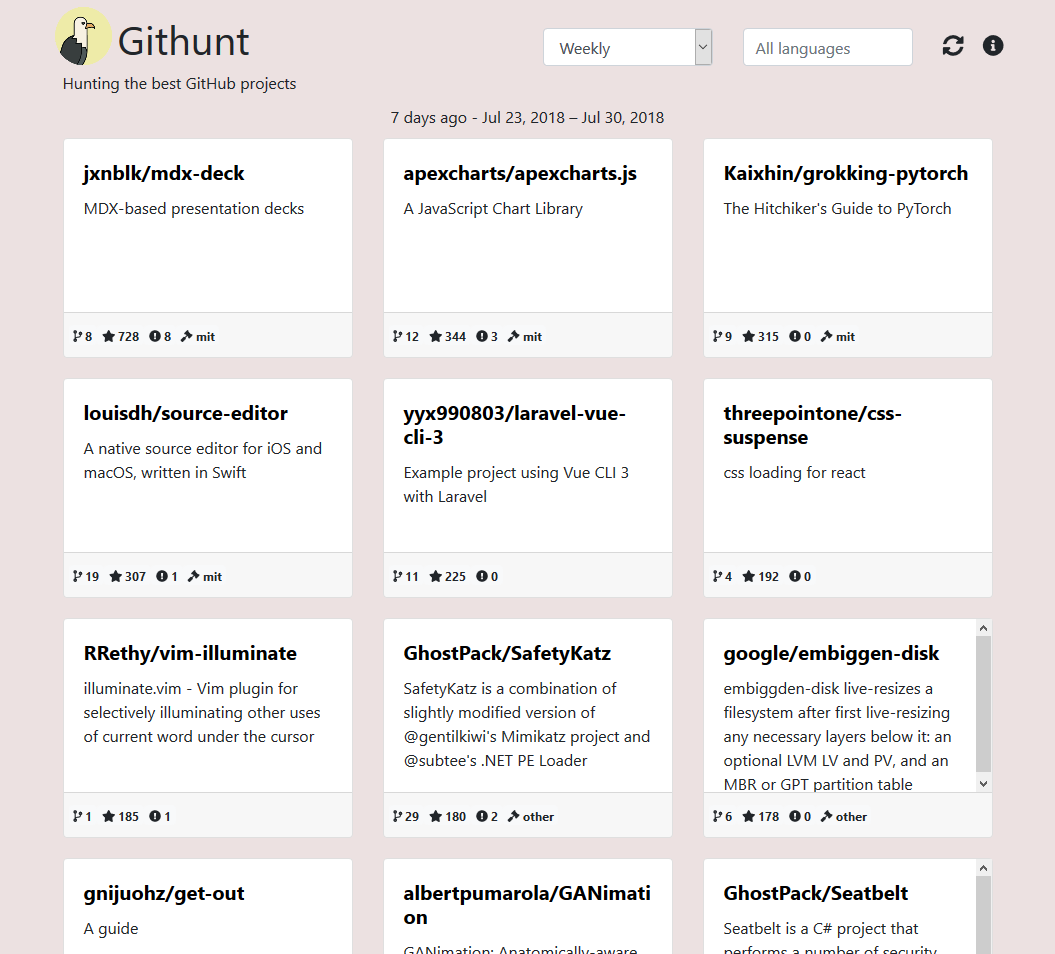
Task: Click the Githunt title text
Action: pos(184,42)
